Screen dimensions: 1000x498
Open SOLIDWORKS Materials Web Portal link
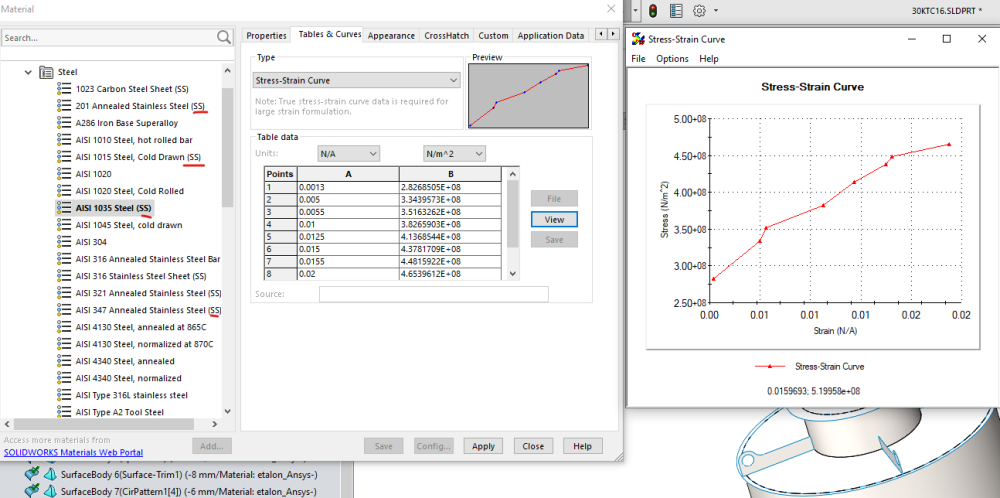(73, 452)
